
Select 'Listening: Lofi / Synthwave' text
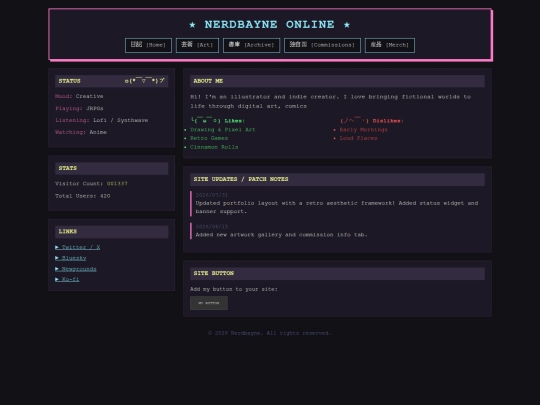point(102,120)
